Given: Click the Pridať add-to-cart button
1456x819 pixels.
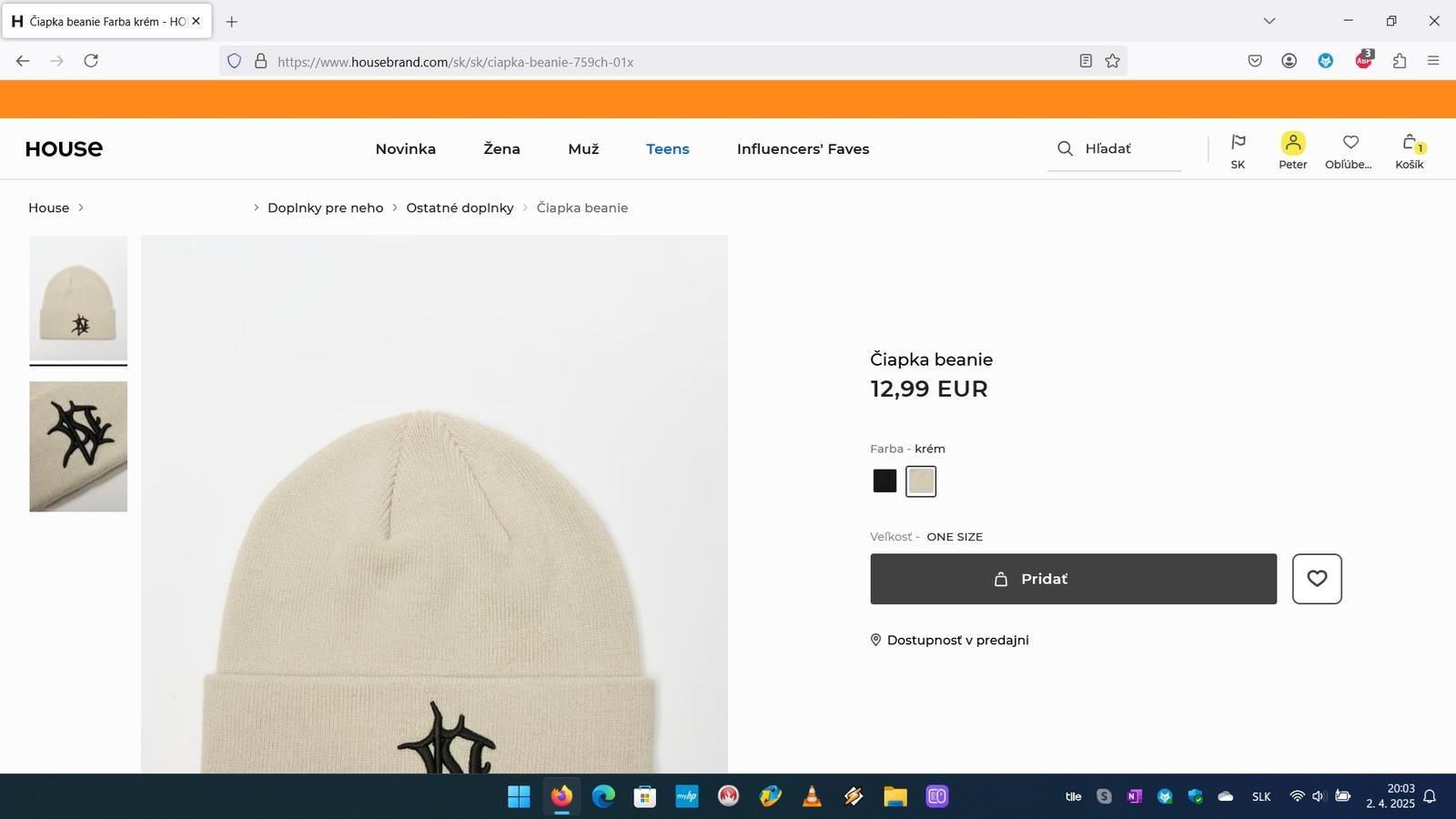Looking at the screenshot, I should coord(1073,579).
